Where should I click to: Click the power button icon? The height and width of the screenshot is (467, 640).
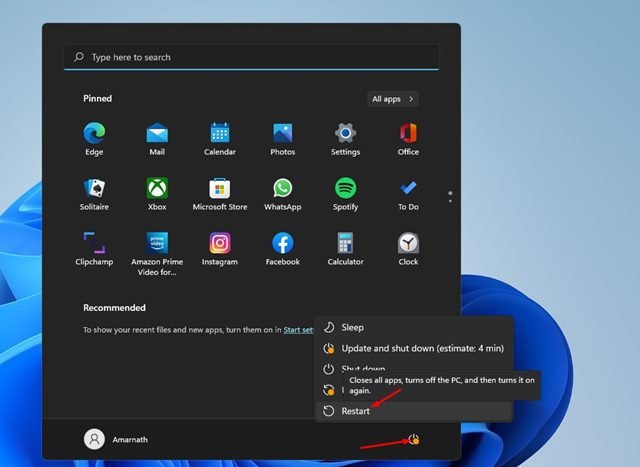[413, 440]
